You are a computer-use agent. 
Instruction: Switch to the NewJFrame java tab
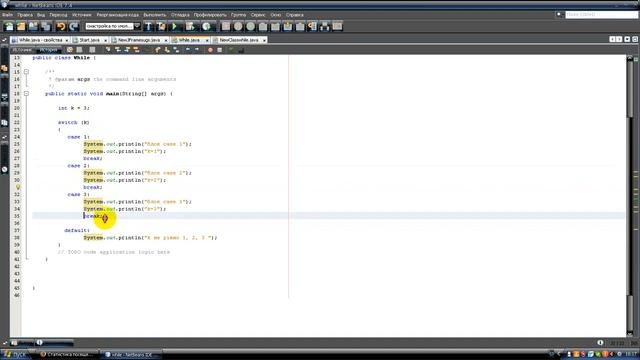139,40
